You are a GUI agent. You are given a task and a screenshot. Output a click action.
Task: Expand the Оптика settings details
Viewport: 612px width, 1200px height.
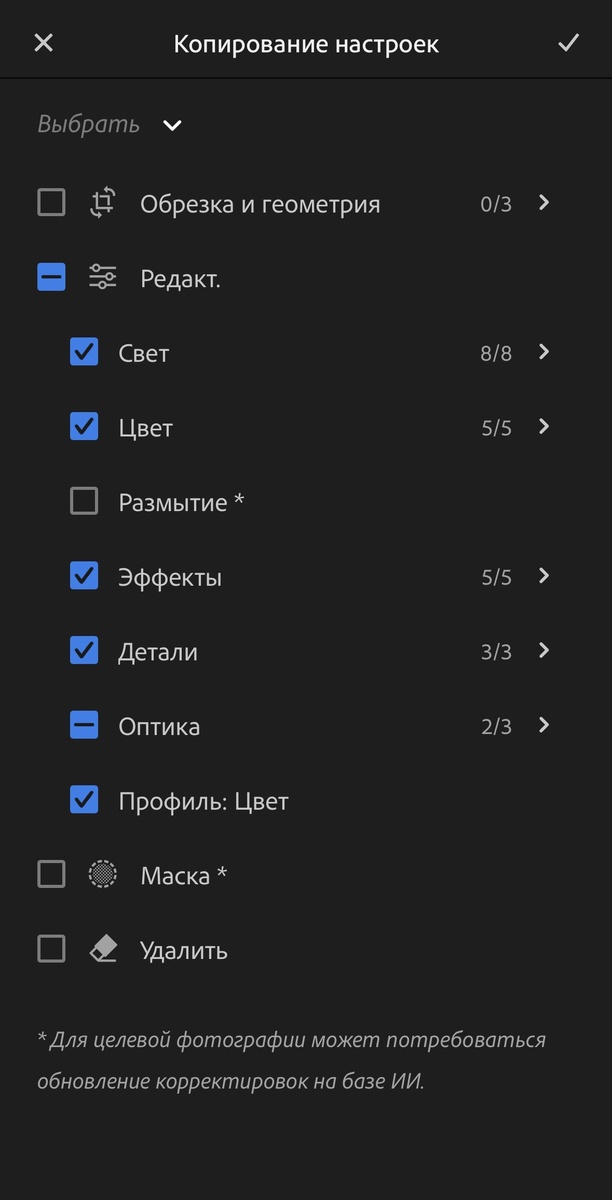(541, 725)
